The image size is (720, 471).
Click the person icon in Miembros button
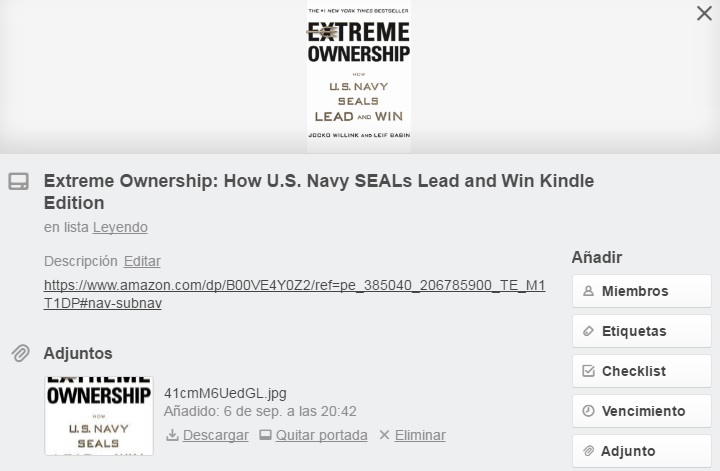click(x=588, y=291)
